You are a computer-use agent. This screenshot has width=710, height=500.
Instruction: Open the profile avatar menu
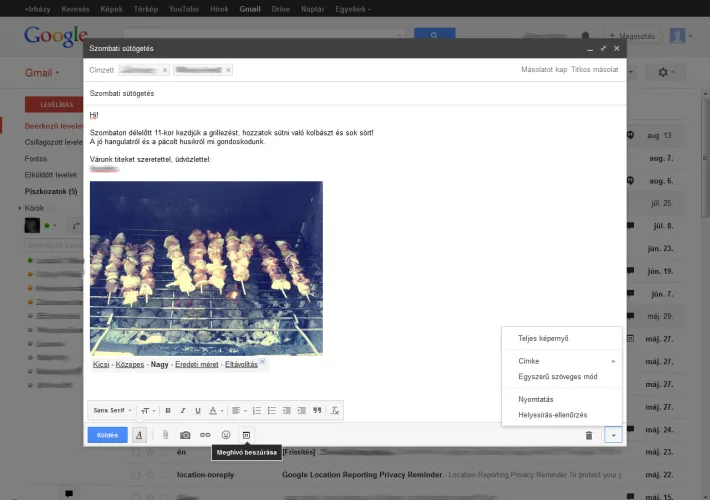coord(681,36)
